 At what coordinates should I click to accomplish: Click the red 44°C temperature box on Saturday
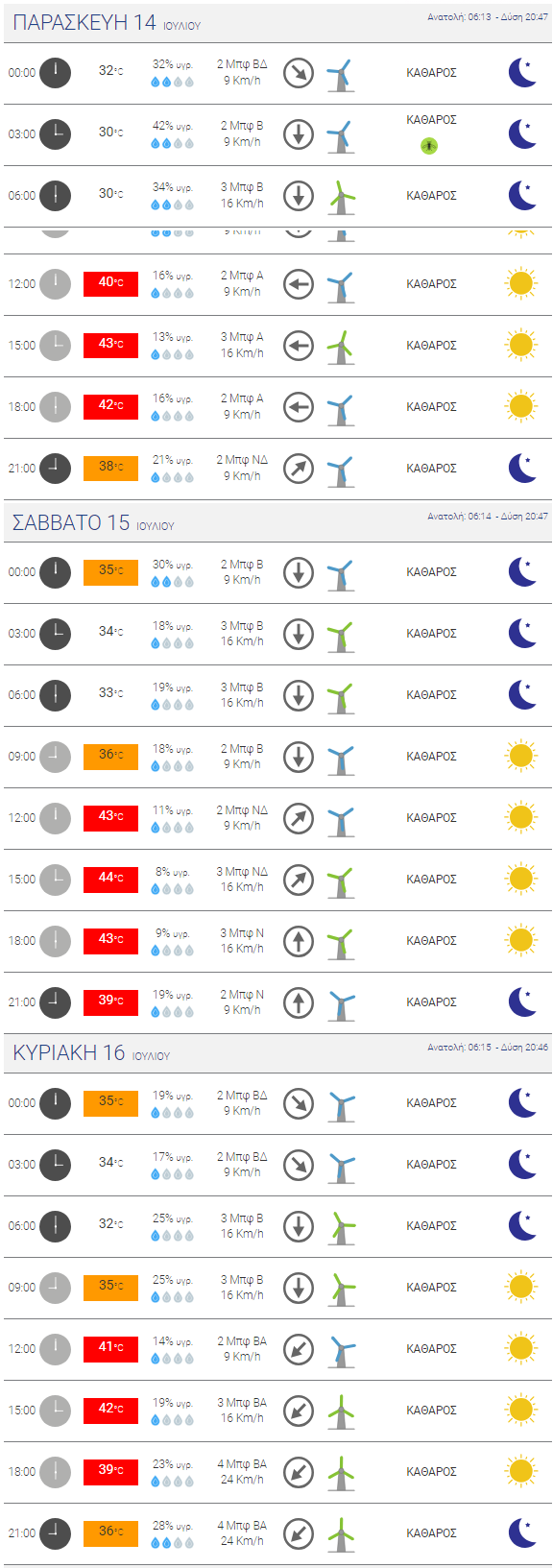(111, 878)
